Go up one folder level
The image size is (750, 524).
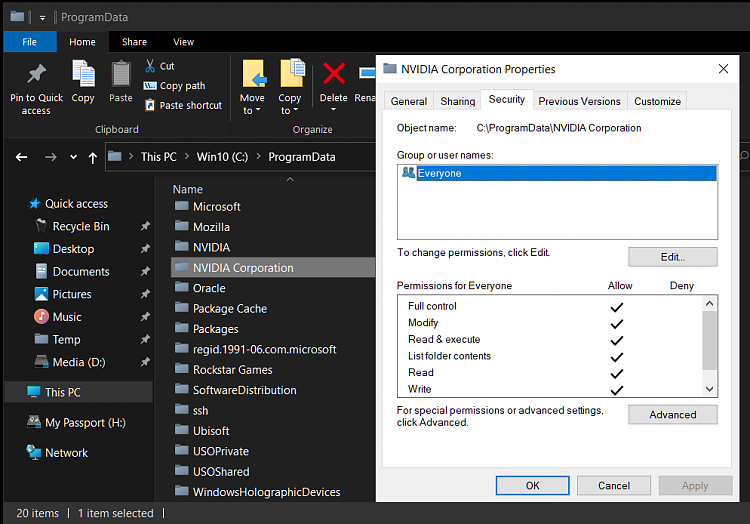[93, 157]
